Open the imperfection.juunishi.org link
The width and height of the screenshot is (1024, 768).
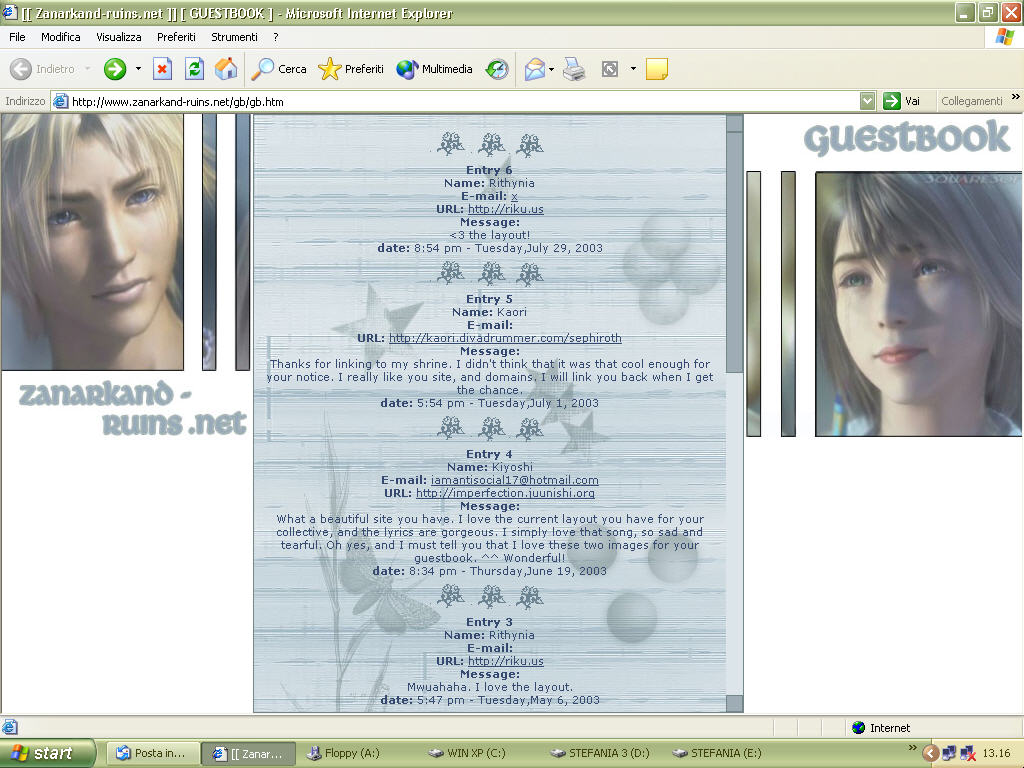(505, 493)
